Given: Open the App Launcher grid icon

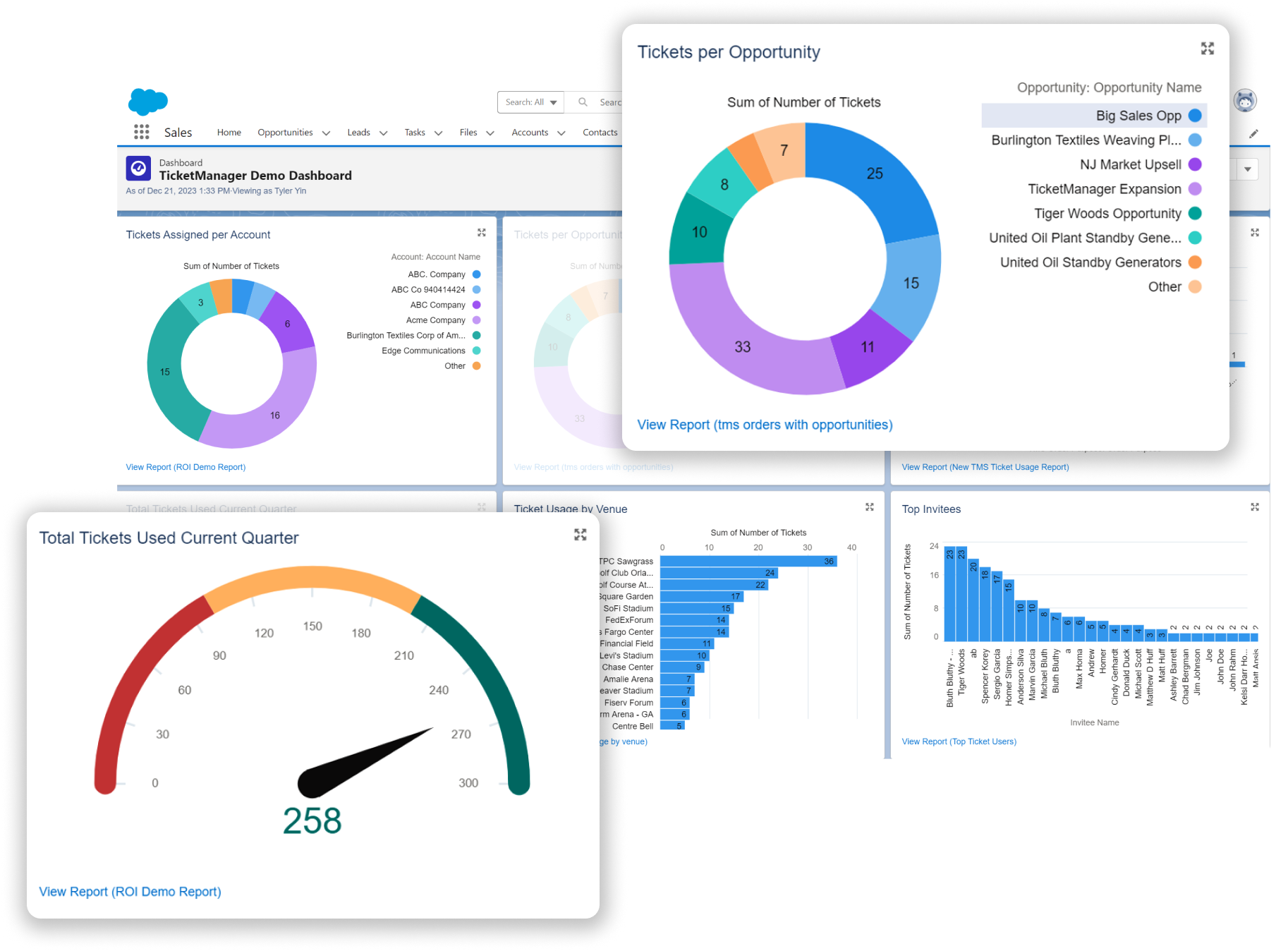Looking at the screenshot, I should click(141, 132).
